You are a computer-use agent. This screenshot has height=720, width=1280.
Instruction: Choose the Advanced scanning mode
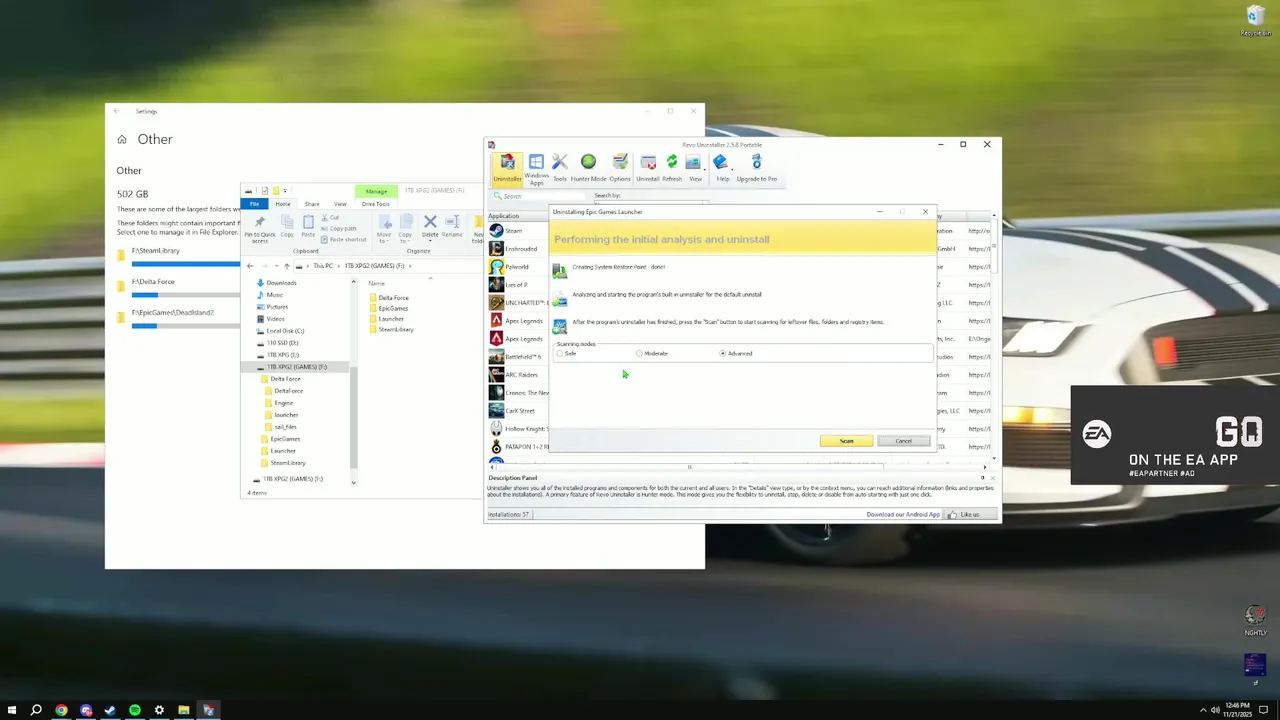pos(736,353)
